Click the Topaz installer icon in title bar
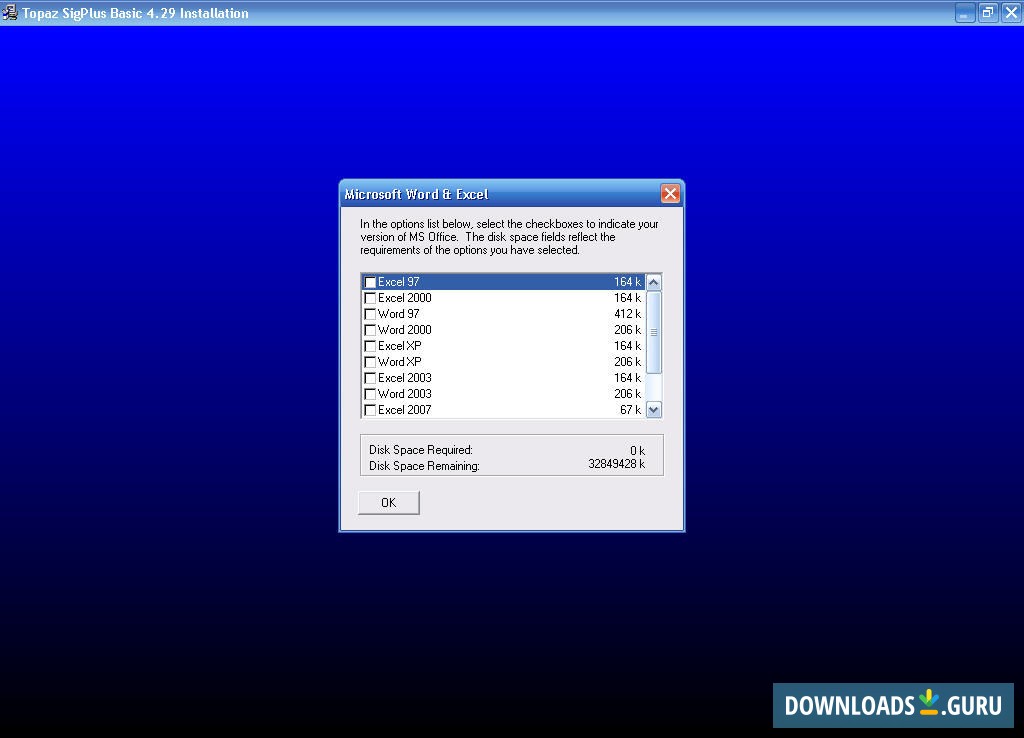 coord(10,12)
